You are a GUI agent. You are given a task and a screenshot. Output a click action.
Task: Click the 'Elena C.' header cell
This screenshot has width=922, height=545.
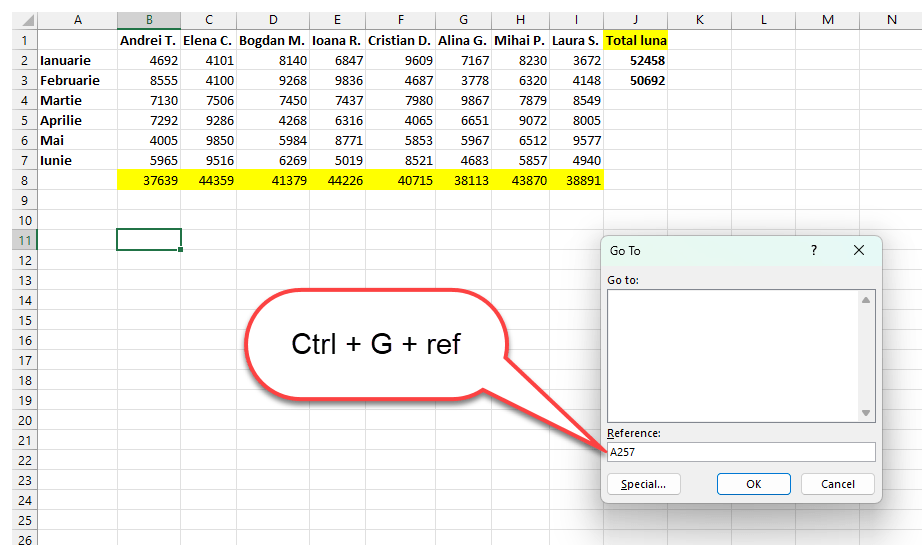tap(208, 41)
